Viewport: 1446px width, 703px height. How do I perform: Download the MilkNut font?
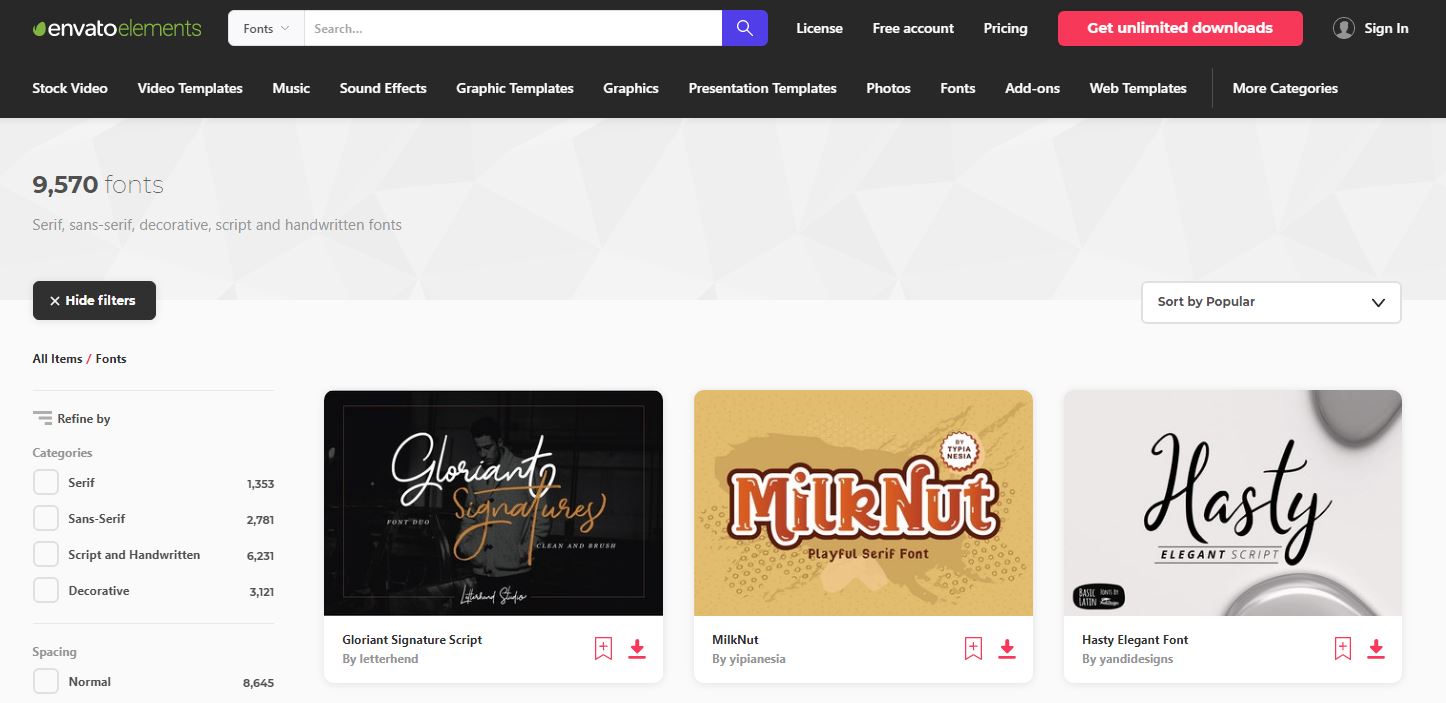tap(1007, 649)
